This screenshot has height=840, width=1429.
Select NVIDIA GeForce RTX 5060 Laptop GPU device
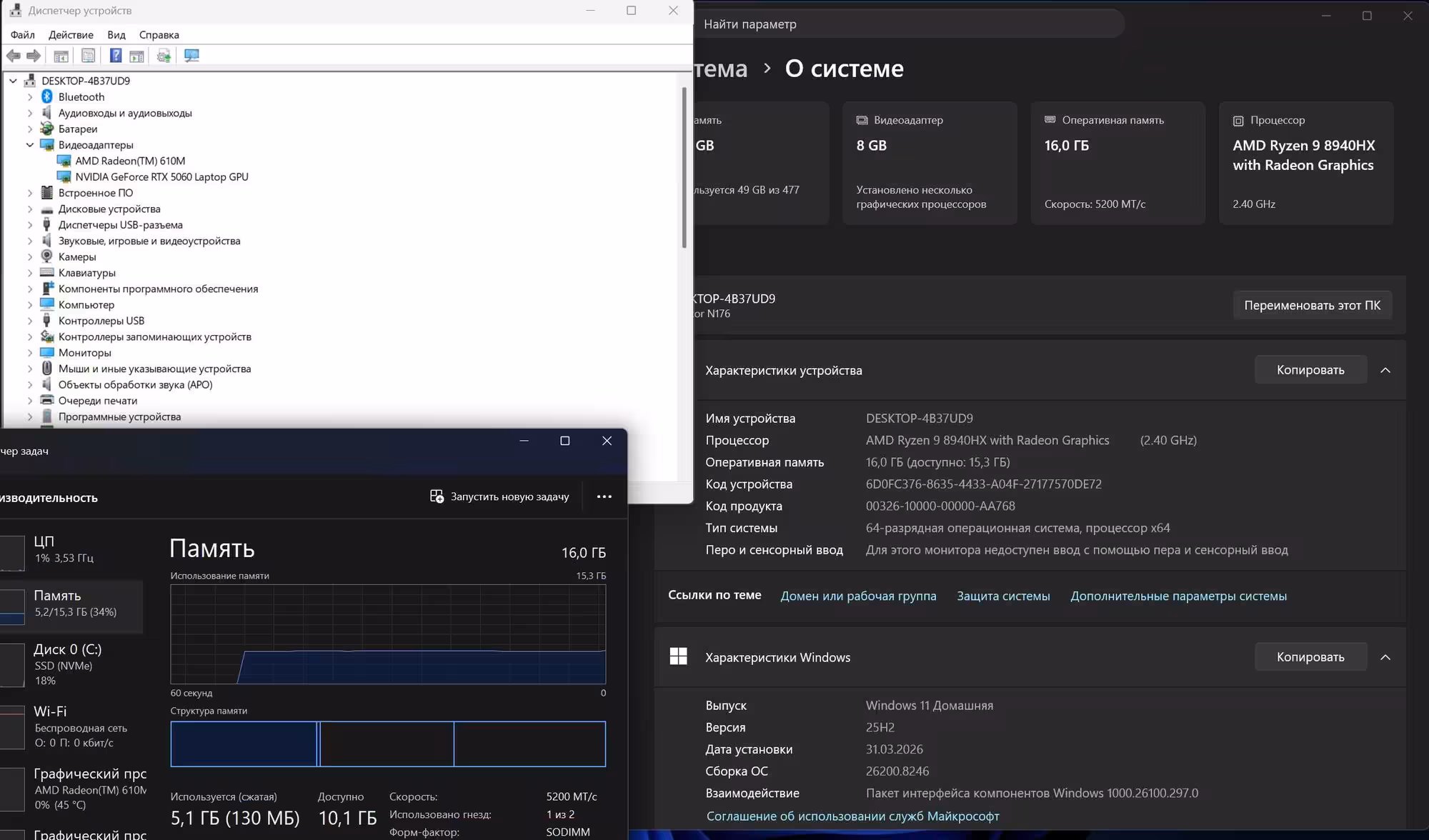[x=161, y=176]
